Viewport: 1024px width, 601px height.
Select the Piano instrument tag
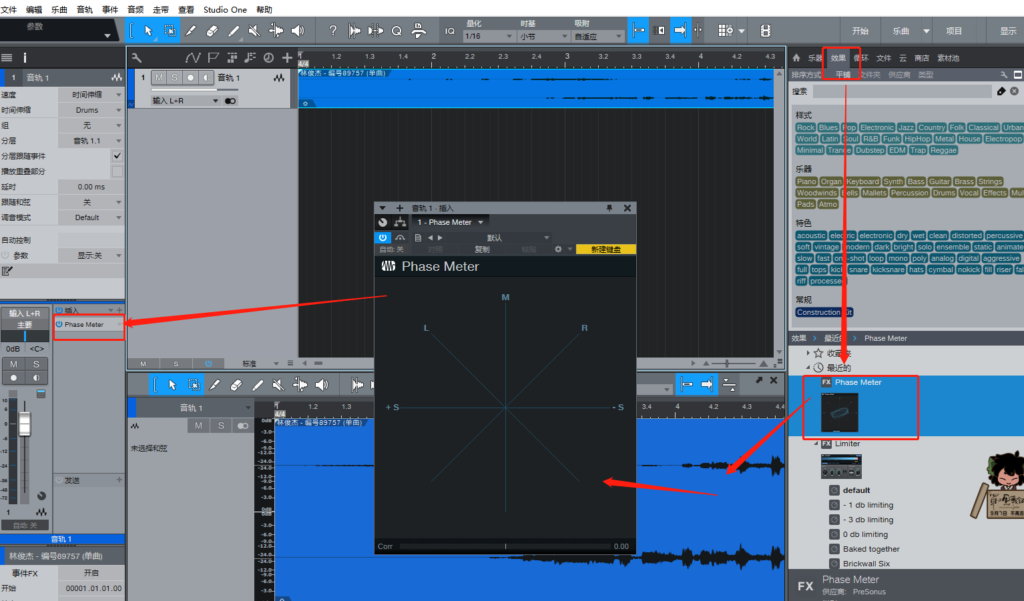tap(807, 181)
